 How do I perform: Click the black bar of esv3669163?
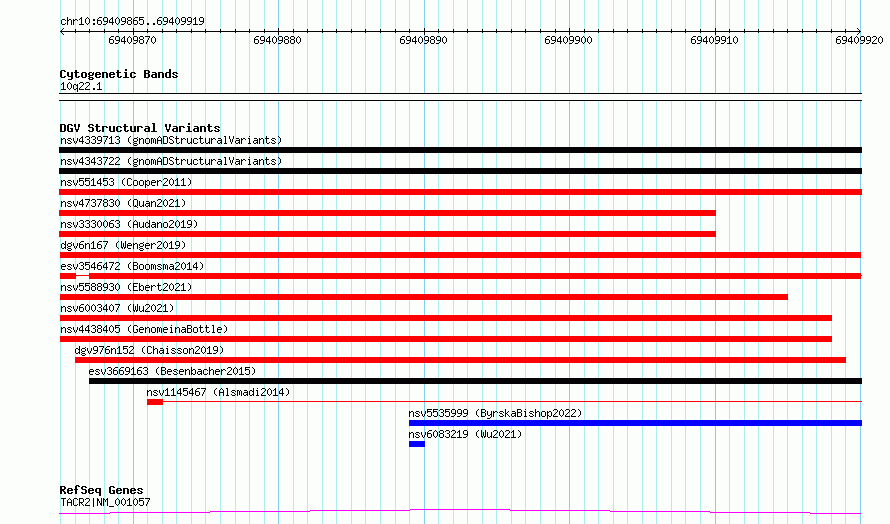click(x=475, y=381)
